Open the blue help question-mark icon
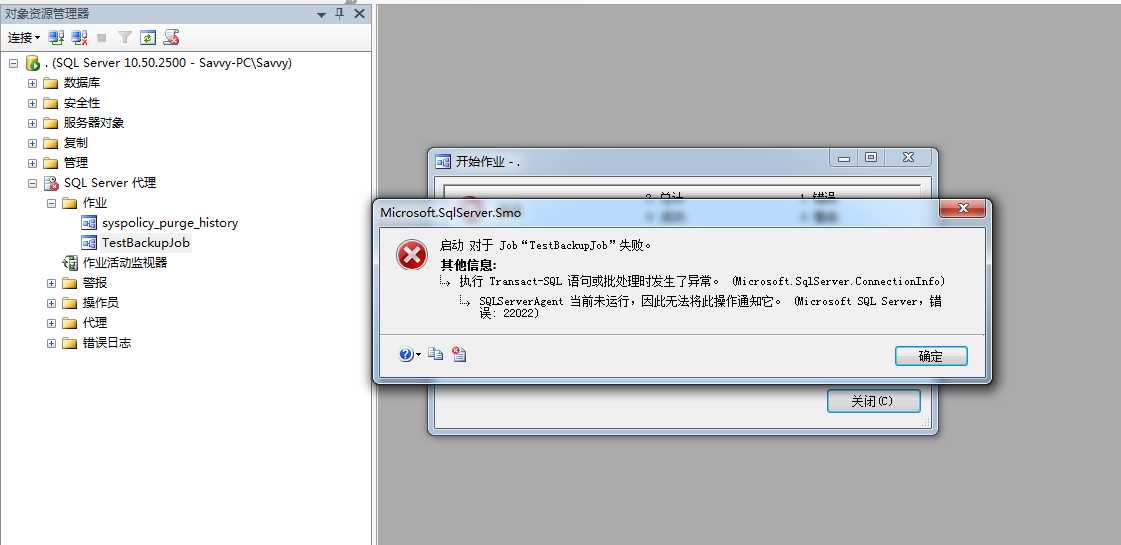The image size is (1121, 545). coord(406,354)
